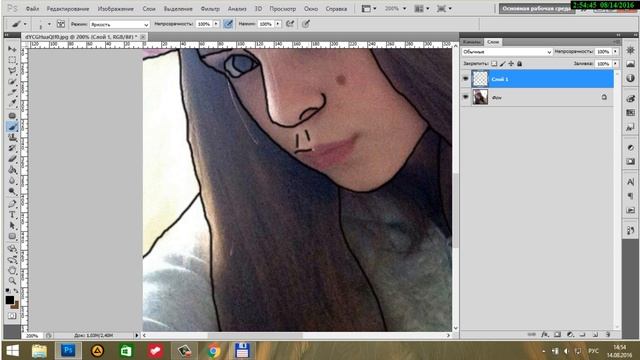
Task: Open the Windows Start button
Action: (13, 351)
